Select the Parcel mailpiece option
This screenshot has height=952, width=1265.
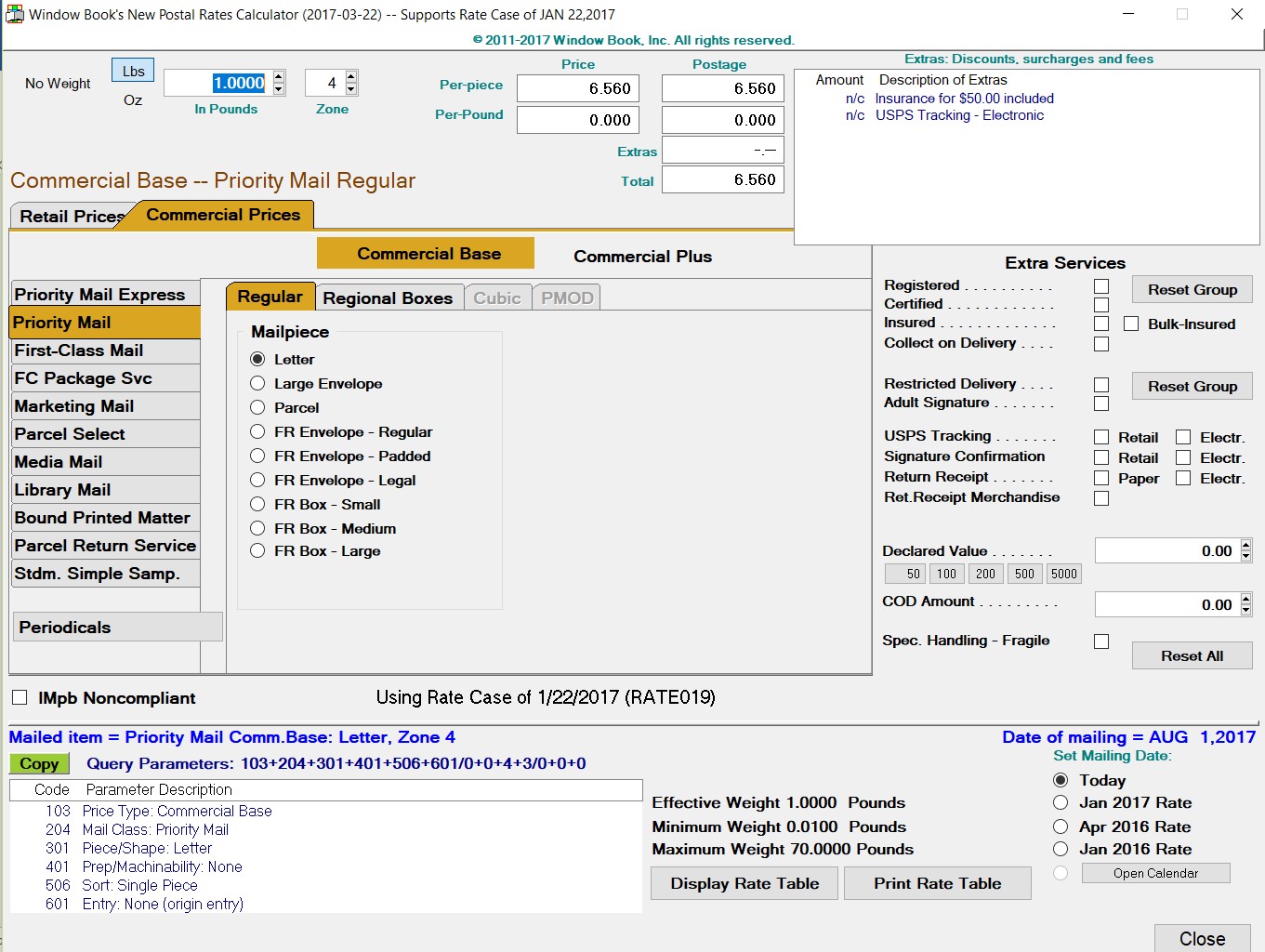(x=257, y=407)
